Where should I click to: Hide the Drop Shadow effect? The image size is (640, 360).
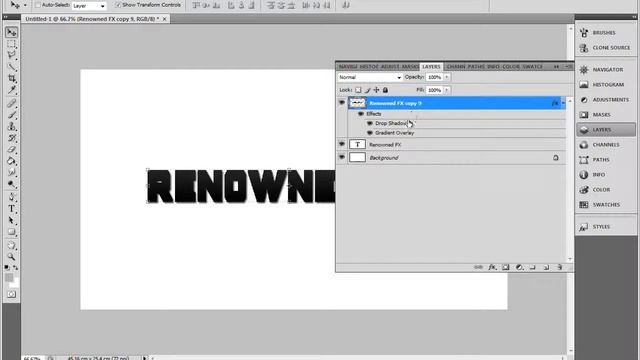pos(370,123)
